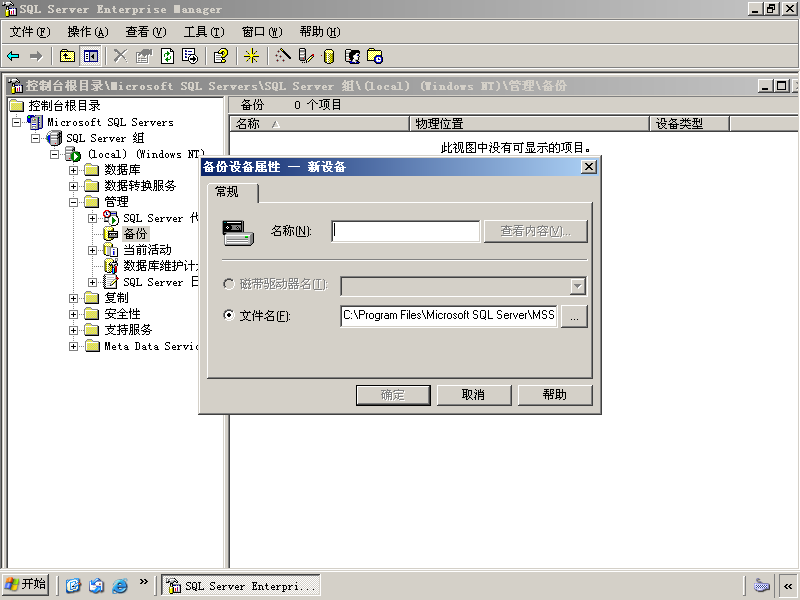Click the Register Server toolbar icon
800x600 pixels.
tap(306, 56)
